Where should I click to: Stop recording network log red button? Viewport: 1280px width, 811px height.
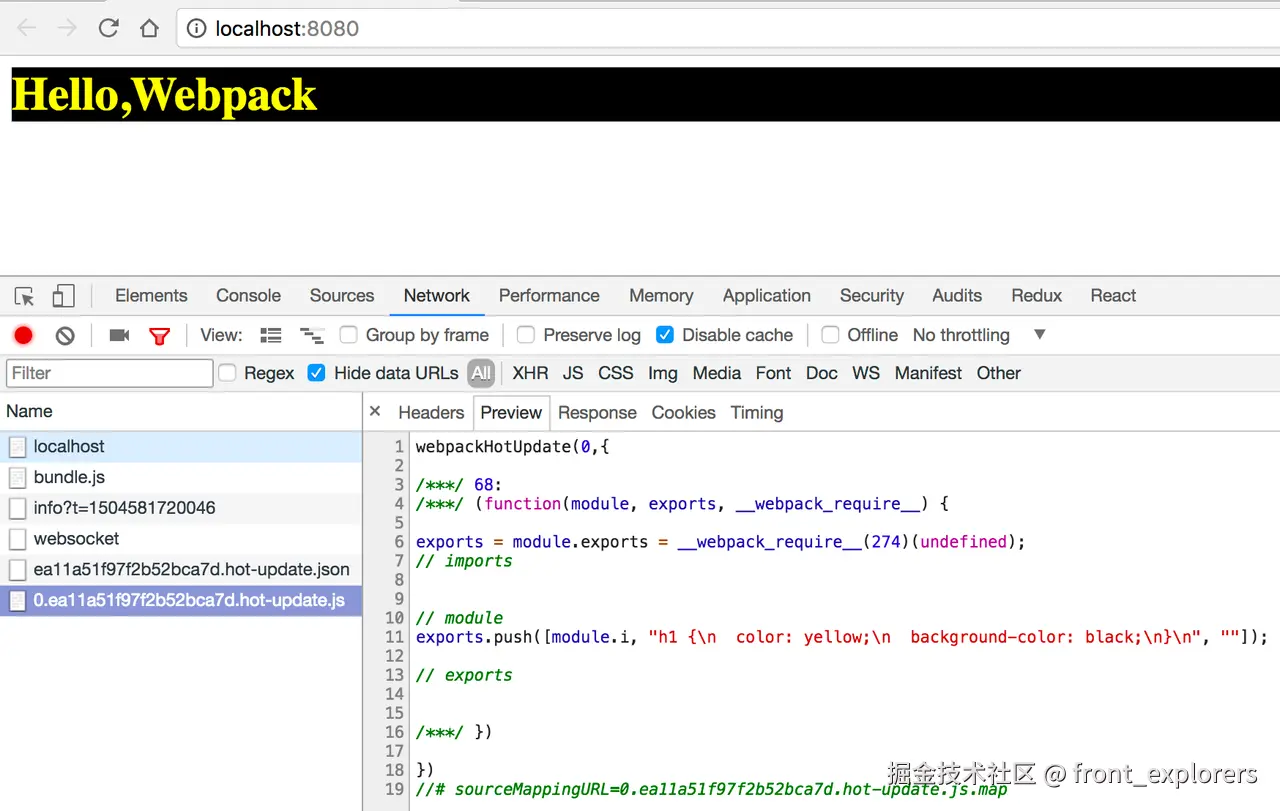click(23, 335)
